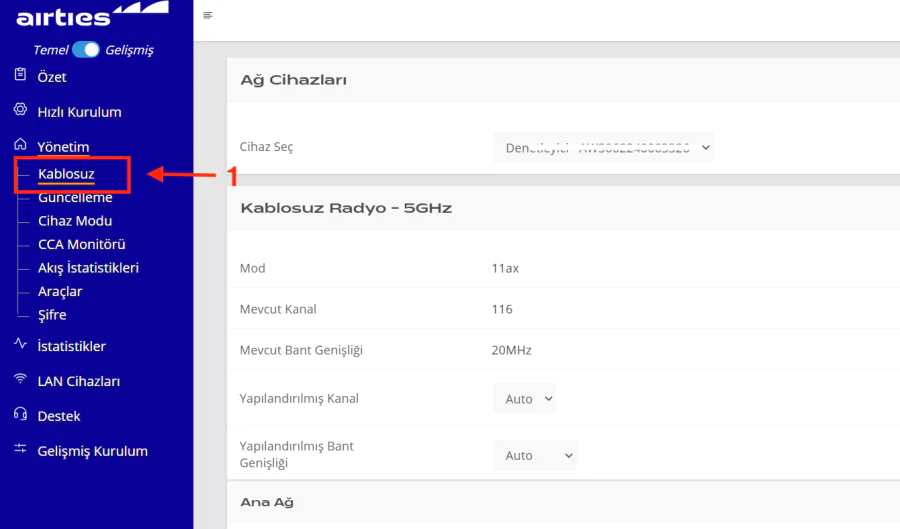Viewport: 900px width, 529px height.
Task: Open CCA Monitörü page
Action: (81, 244)
